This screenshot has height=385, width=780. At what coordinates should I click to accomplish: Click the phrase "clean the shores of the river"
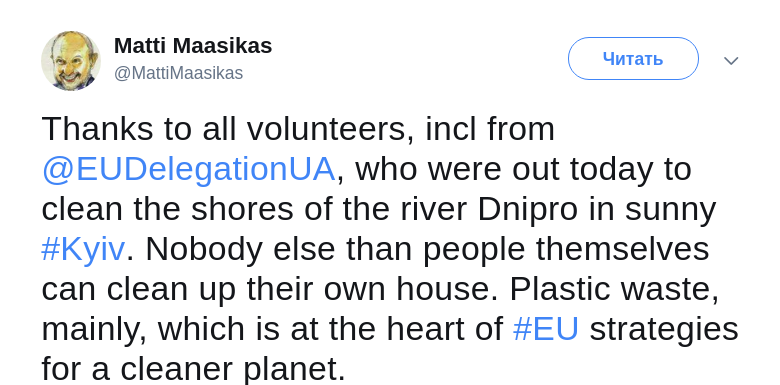(x=254, y=209)
